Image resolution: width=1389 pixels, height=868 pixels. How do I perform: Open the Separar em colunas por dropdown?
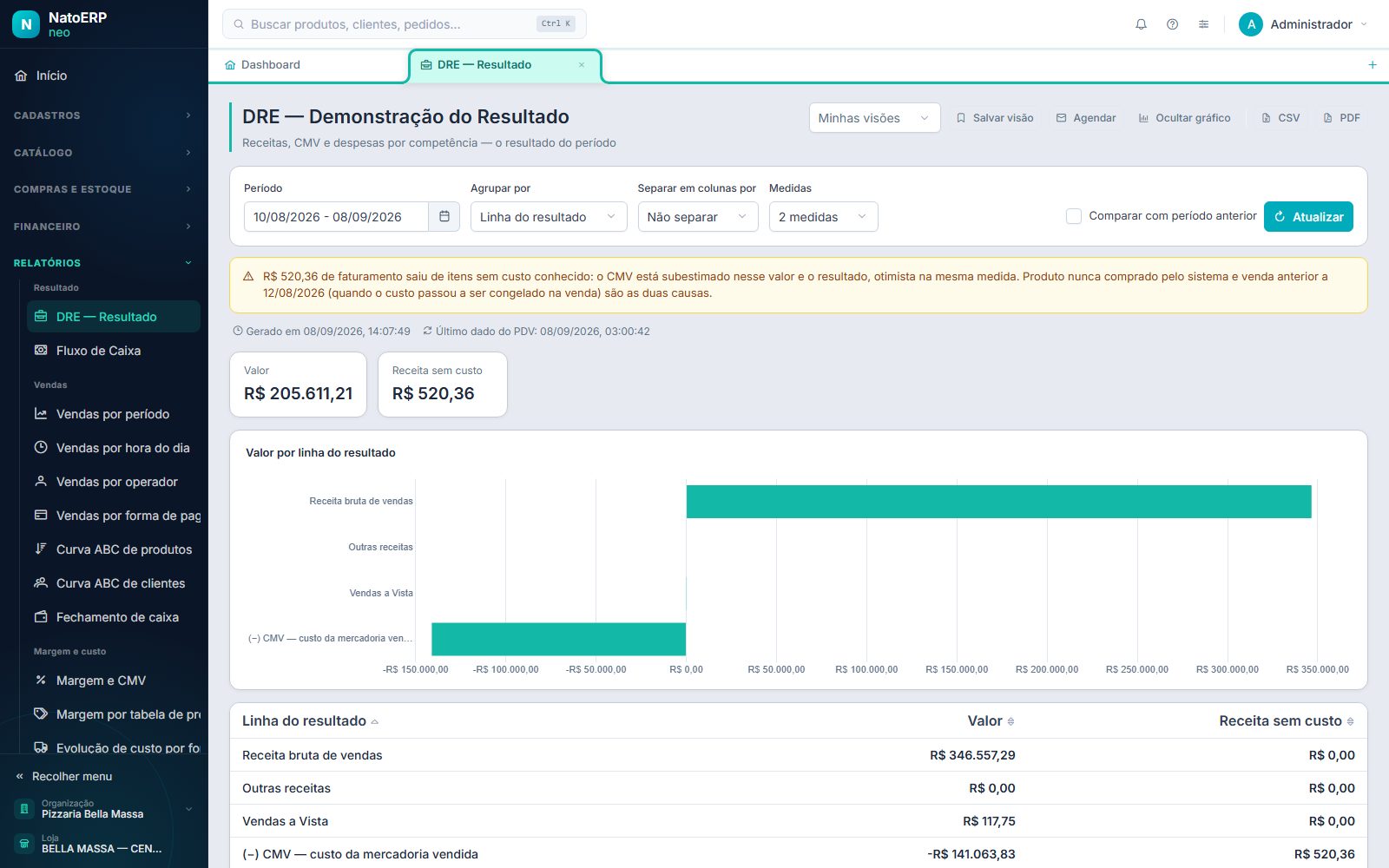pos(698,217)
